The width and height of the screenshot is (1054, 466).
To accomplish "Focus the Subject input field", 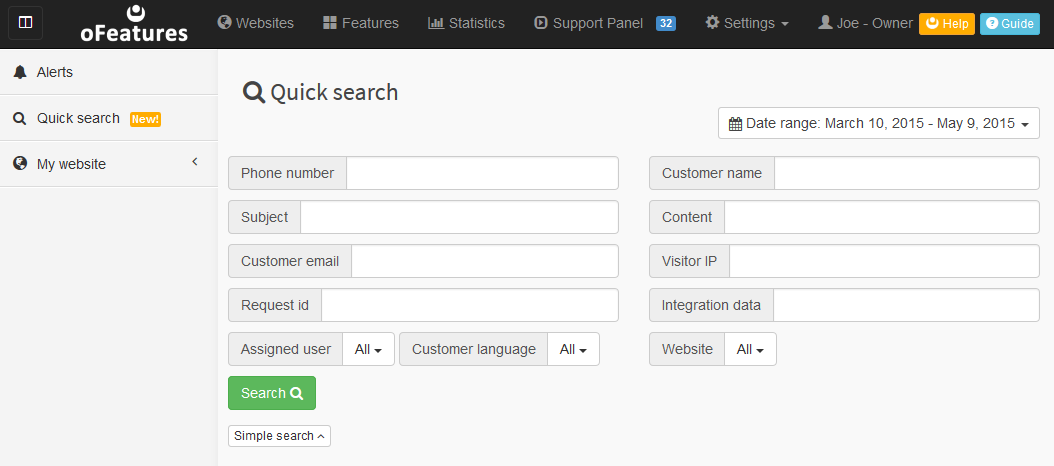I will 459,217.
